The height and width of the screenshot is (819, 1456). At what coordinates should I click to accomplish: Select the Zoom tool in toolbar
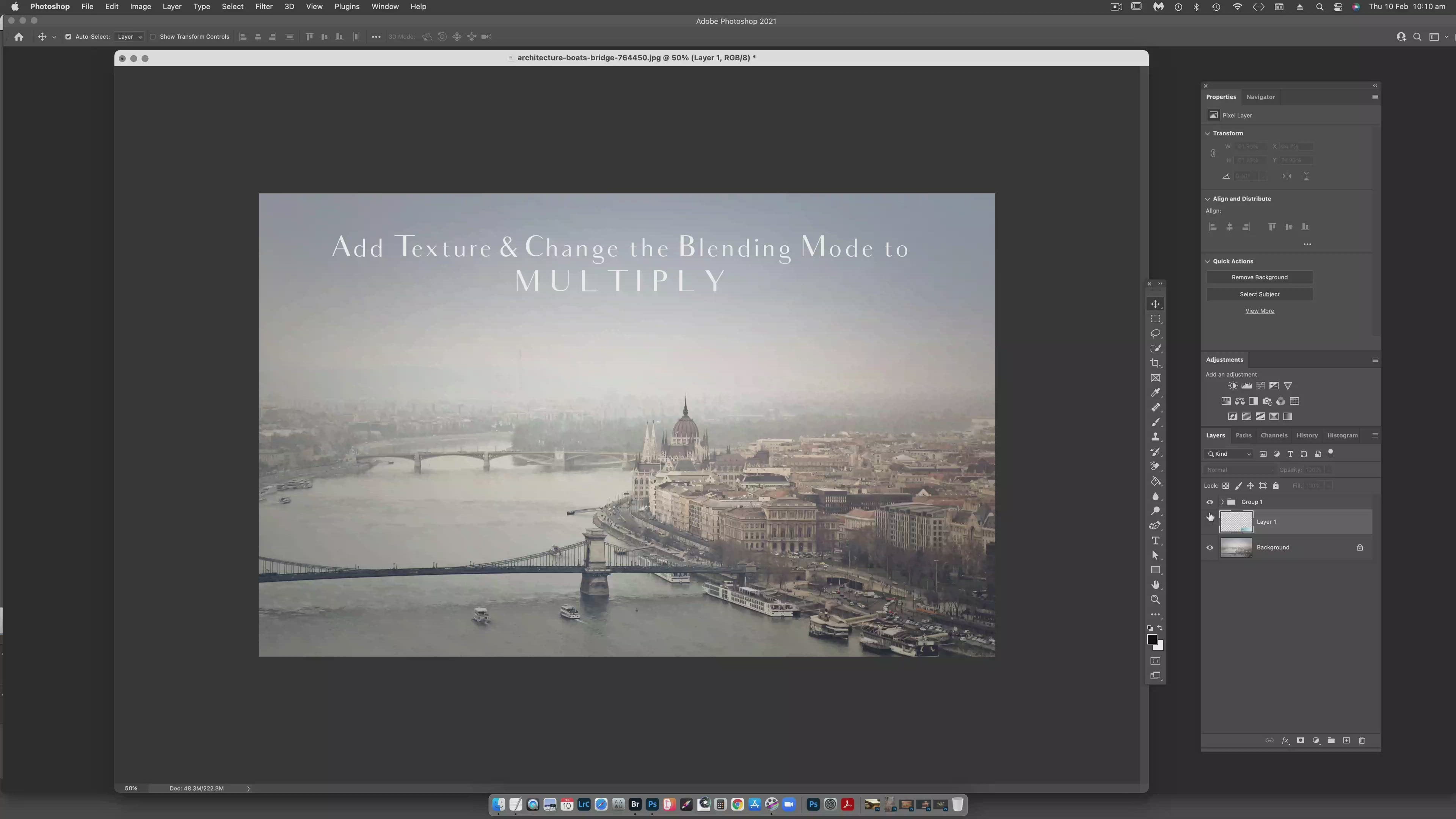point(1155,600)
